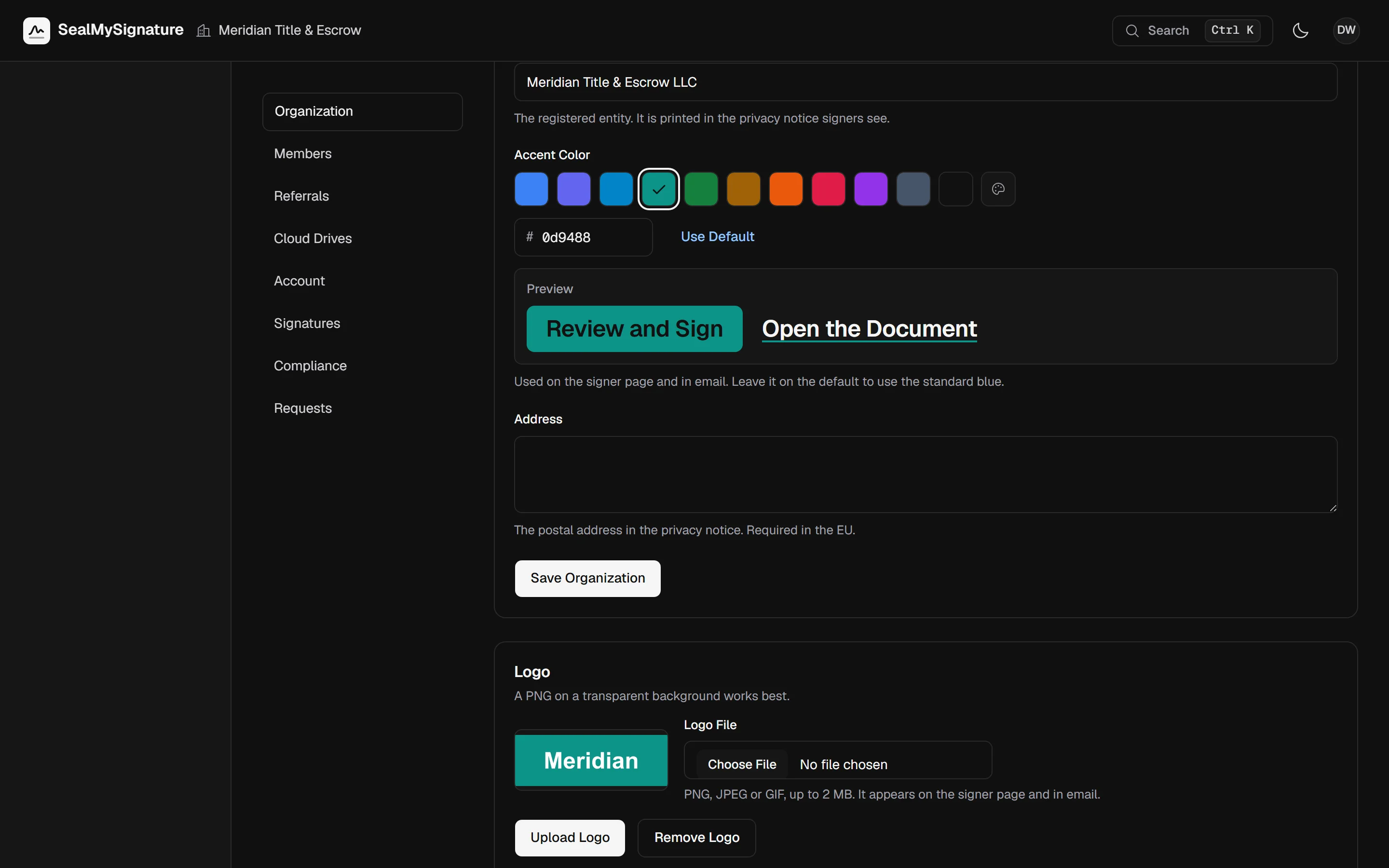
Task: Click the Choose File button
Action: [742, 765]
